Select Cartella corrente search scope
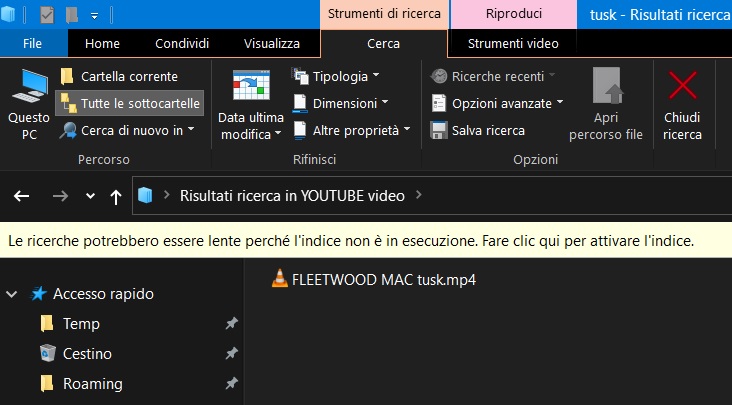The width and height of the screenshot is (732, 405). (120, 77)
